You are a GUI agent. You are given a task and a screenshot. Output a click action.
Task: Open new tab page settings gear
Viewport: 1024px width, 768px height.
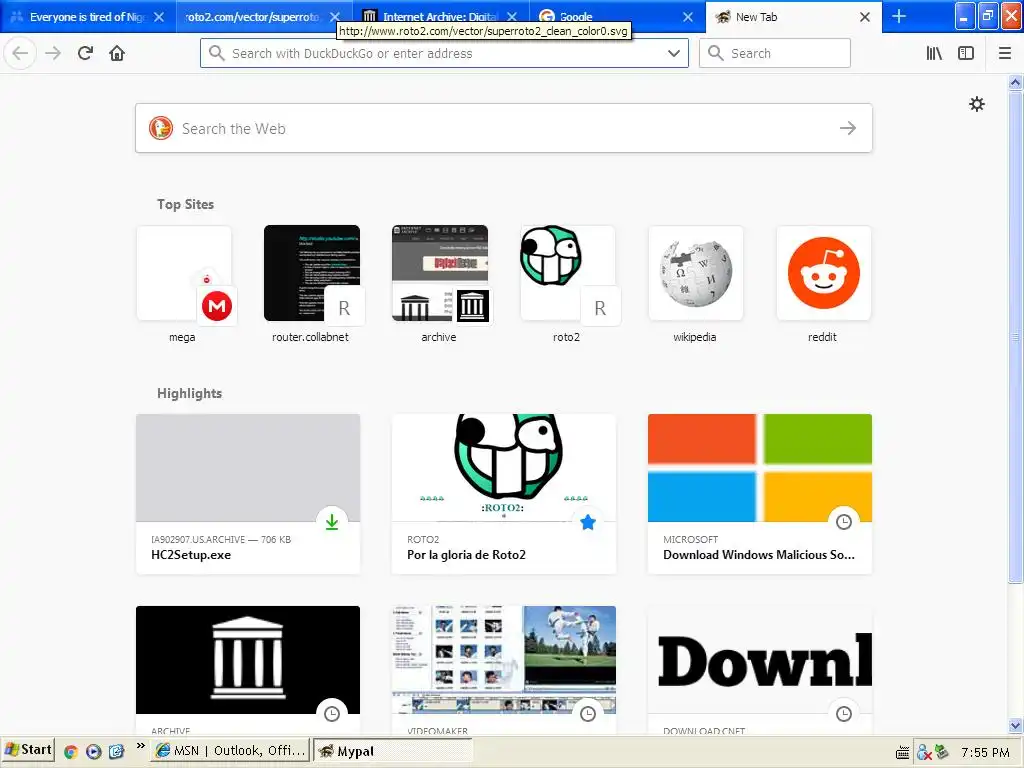click(976, 104)
